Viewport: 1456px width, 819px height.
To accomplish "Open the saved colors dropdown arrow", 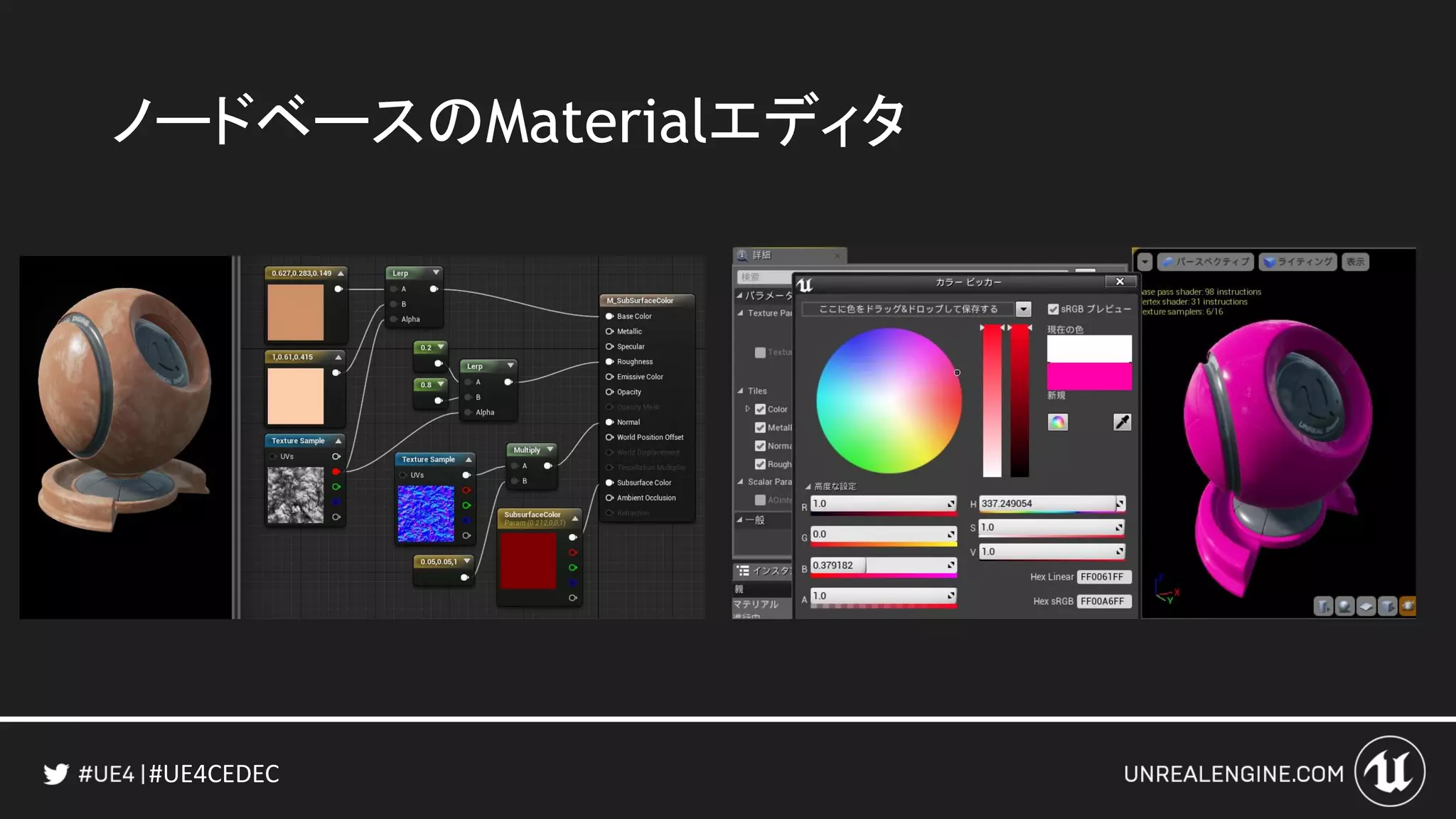I will 1023,309.
